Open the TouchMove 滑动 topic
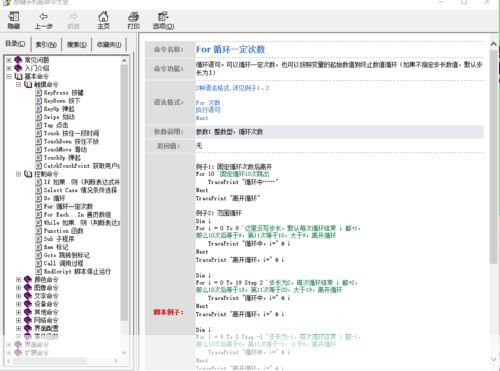 [x=65, y=150]
